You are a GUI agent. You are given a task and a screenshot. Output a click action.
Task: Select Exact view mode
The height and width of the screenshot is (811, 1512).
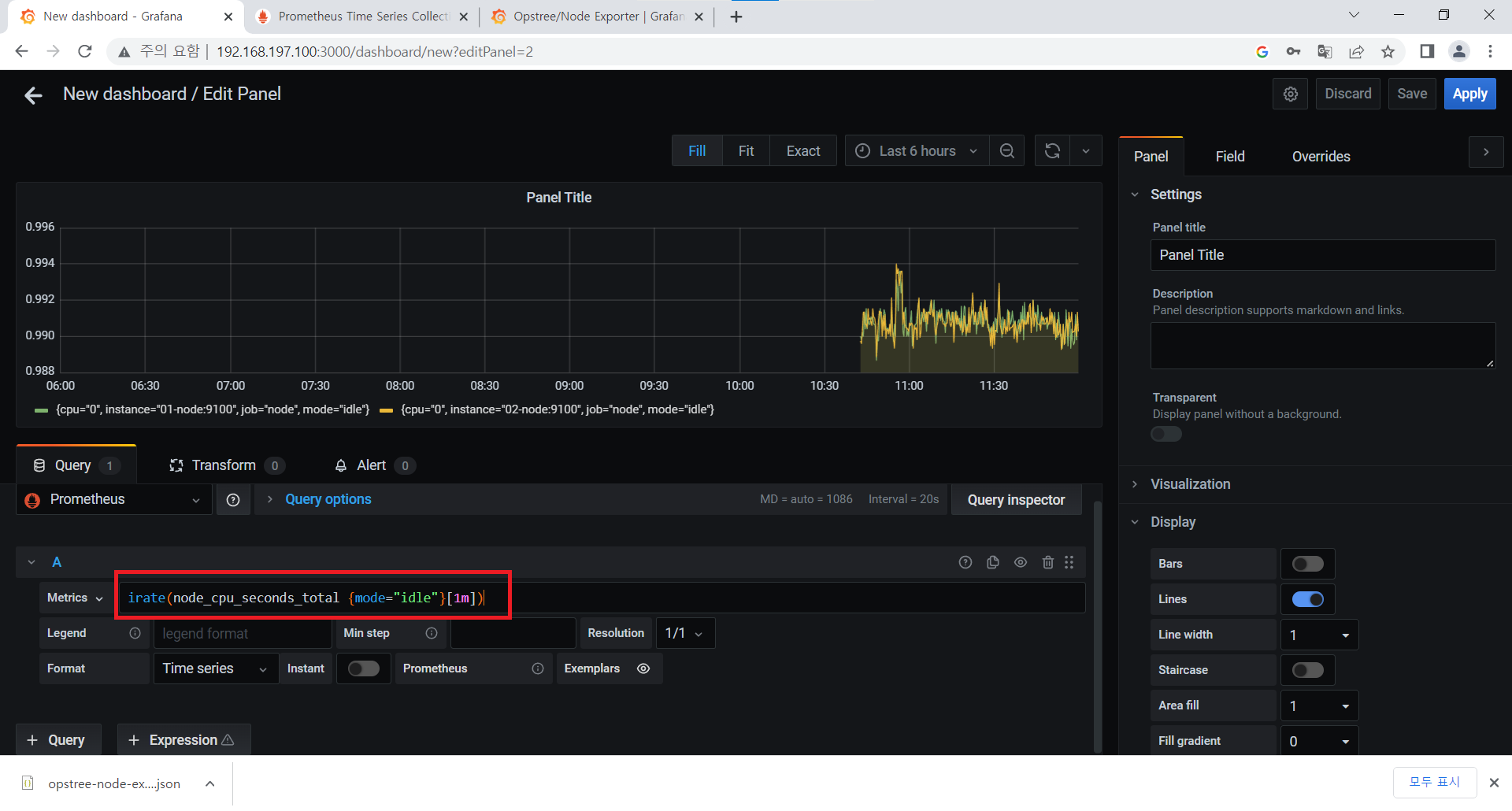[x=803, y=150]
